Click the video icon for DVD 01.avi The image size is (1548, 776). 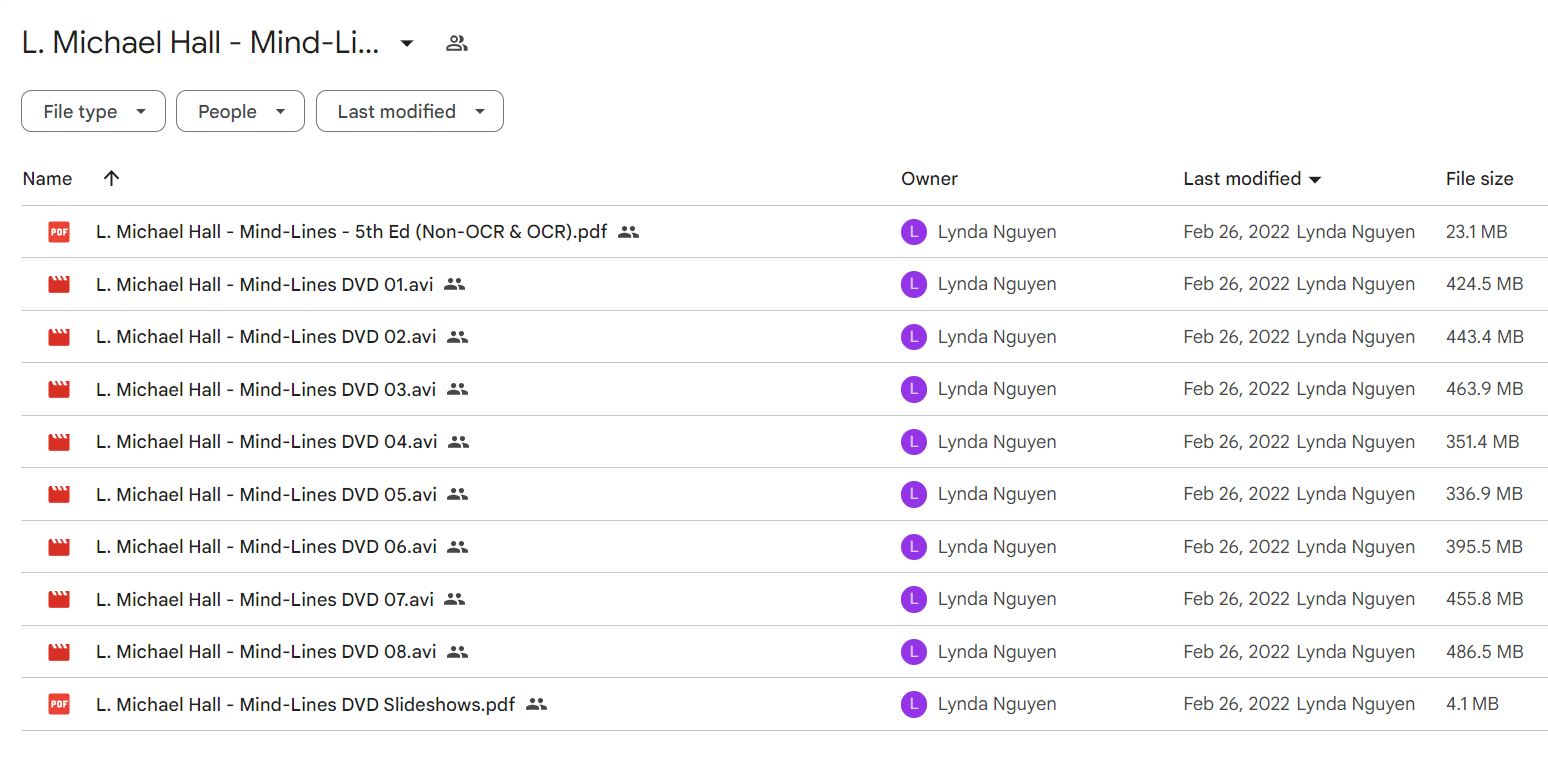point(59,284)
